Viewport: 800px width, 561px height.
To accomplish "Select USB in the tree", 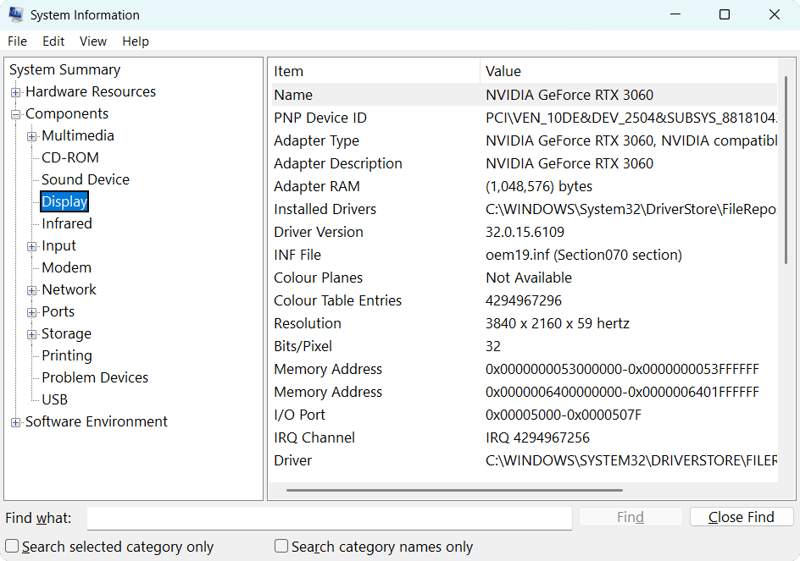I will click(55, 399).
